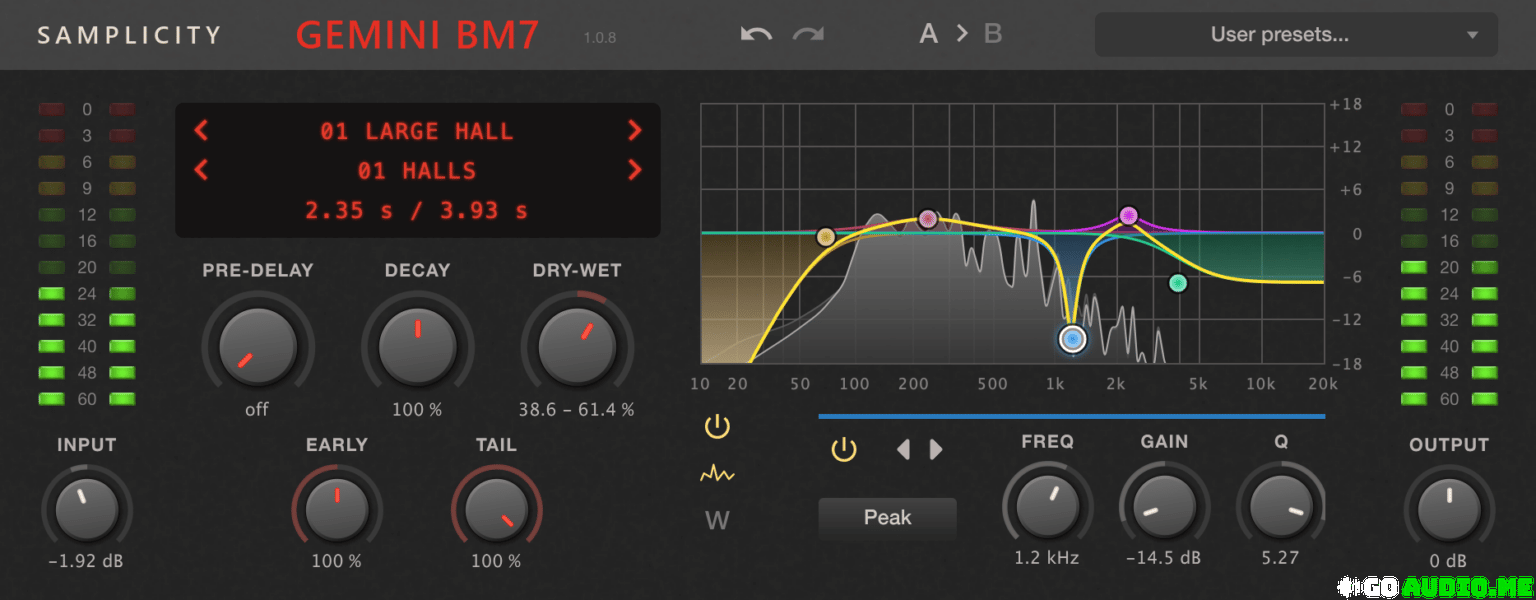The image size is (1536, 600).
Task: Open the User presets dropdown
Action: (1296, 35)
